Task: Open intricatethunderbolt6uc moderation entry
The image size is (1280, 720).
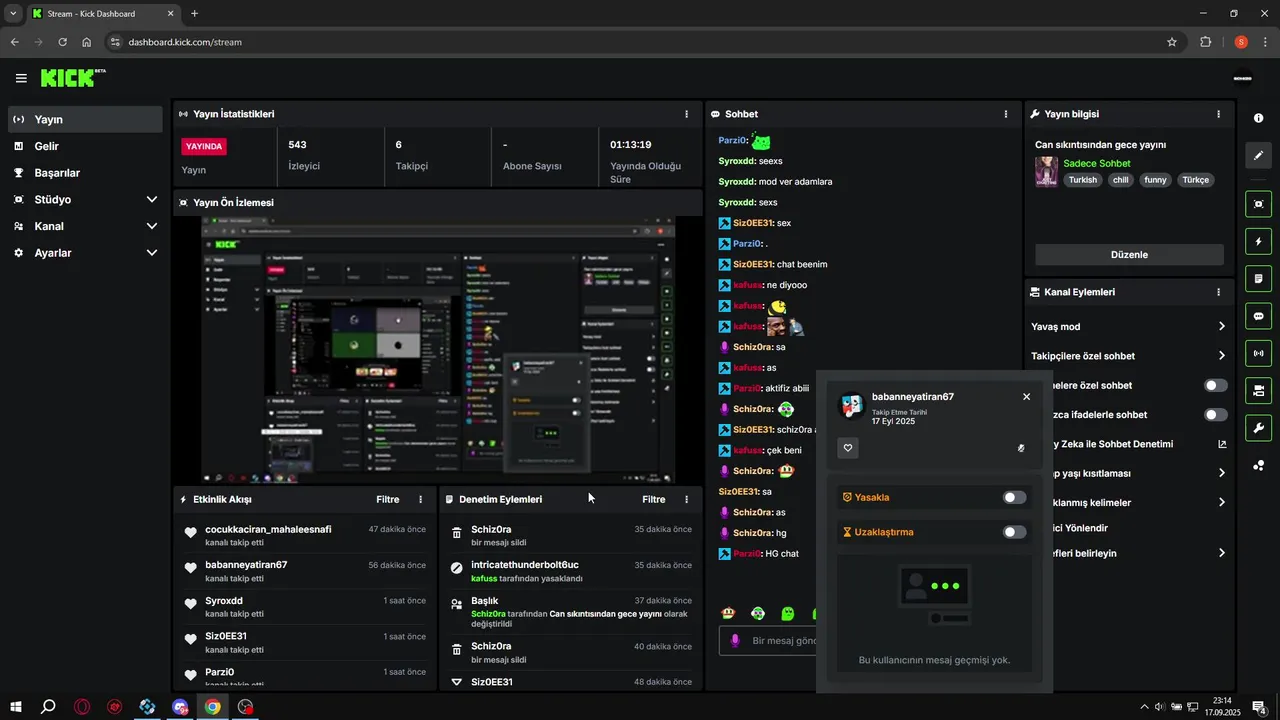Action: (x=524, y=565)
